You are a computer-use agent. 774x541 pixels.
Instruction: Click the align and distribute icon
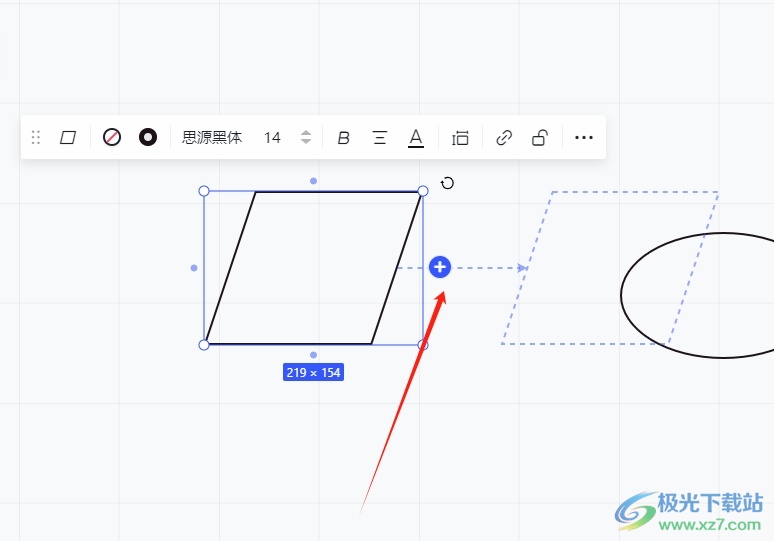click(460, 138)
